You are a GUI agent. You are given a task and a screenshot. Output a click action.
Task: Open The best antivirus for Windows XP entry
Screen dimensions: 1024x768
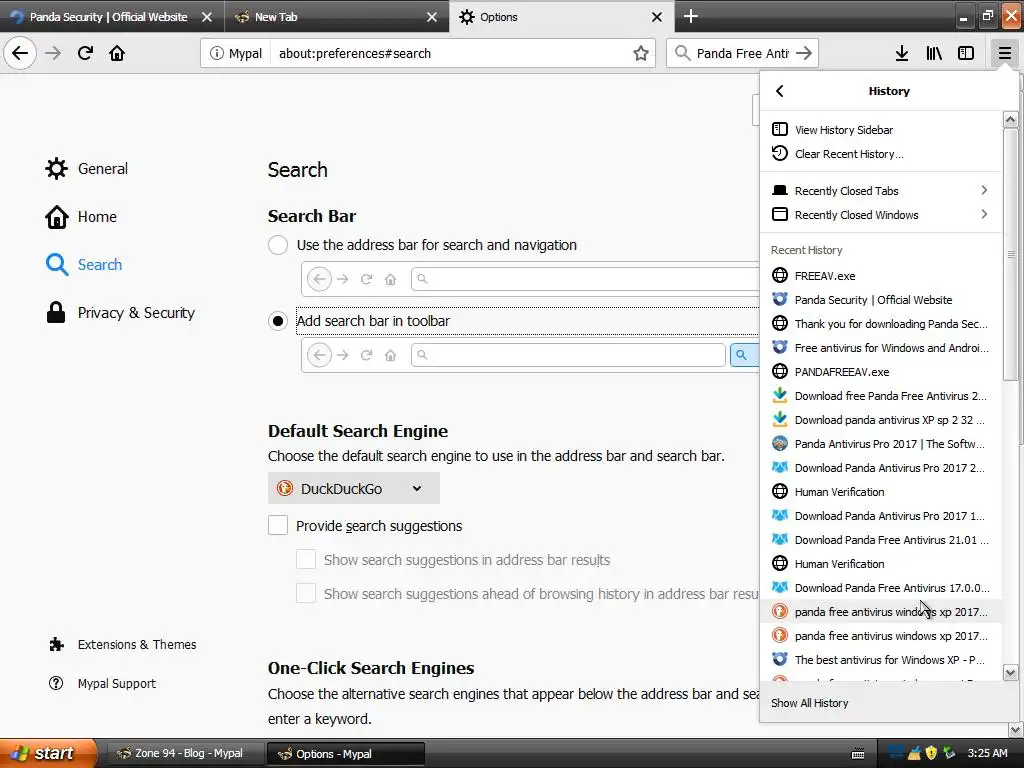pos(880,660)
